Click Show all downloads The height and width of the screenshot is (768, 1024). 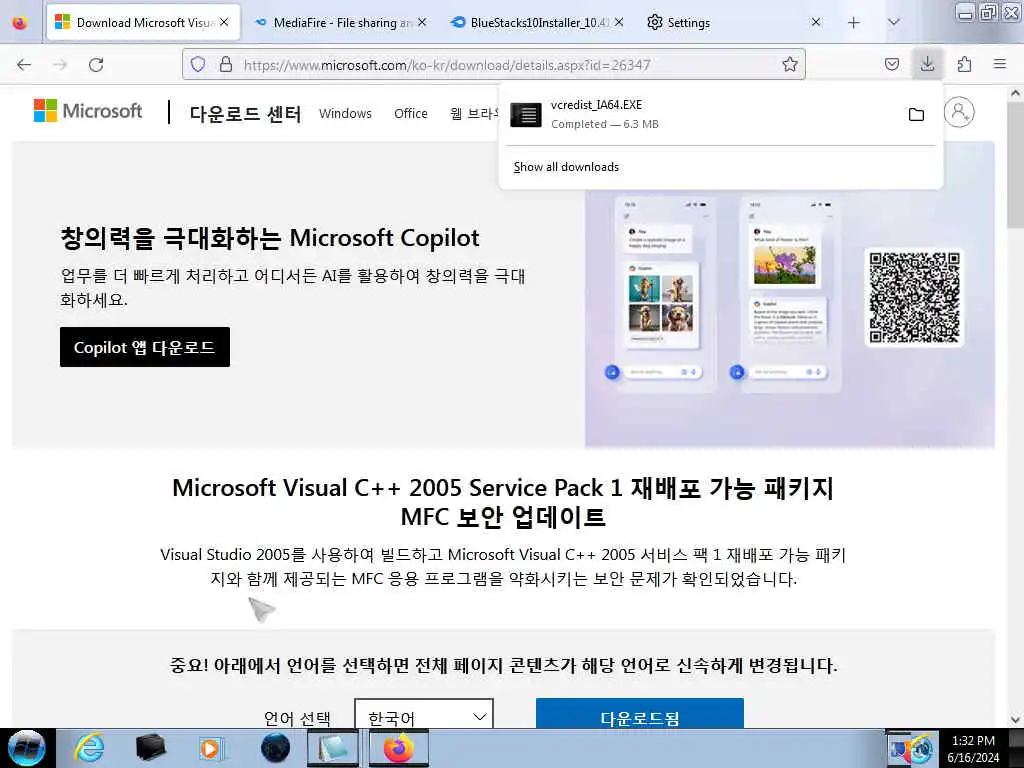(566, 167)
